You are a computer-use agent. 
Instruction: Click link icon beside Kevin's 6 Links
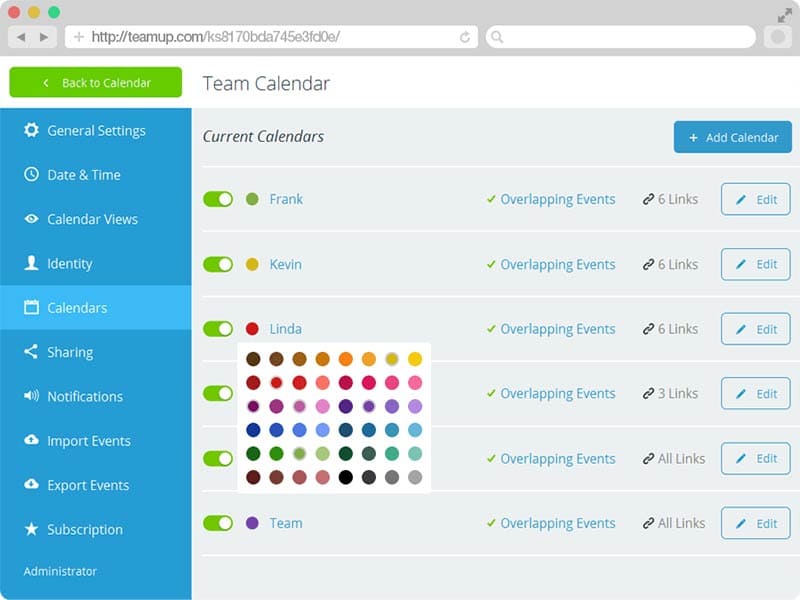pyautogui.click(x=648, y=264)
